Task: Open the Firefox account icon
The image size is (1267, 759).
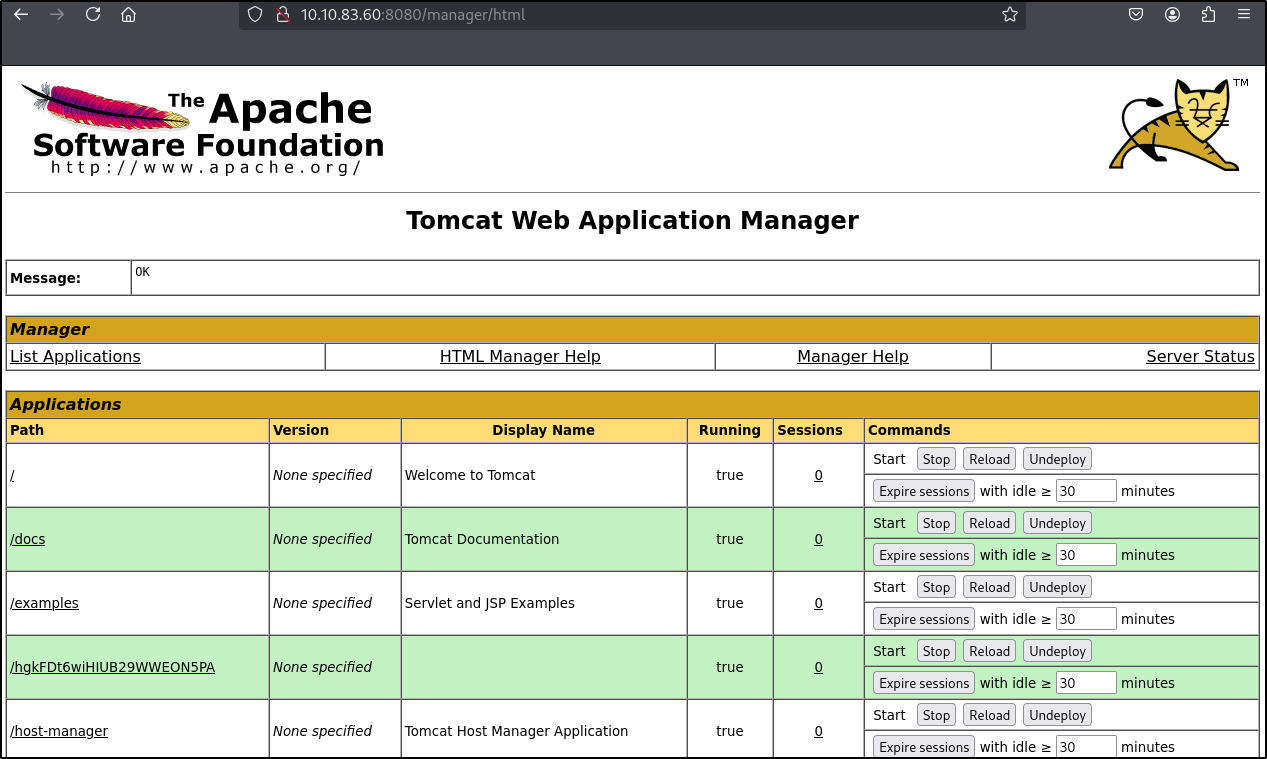Action: pos(1172,15)
